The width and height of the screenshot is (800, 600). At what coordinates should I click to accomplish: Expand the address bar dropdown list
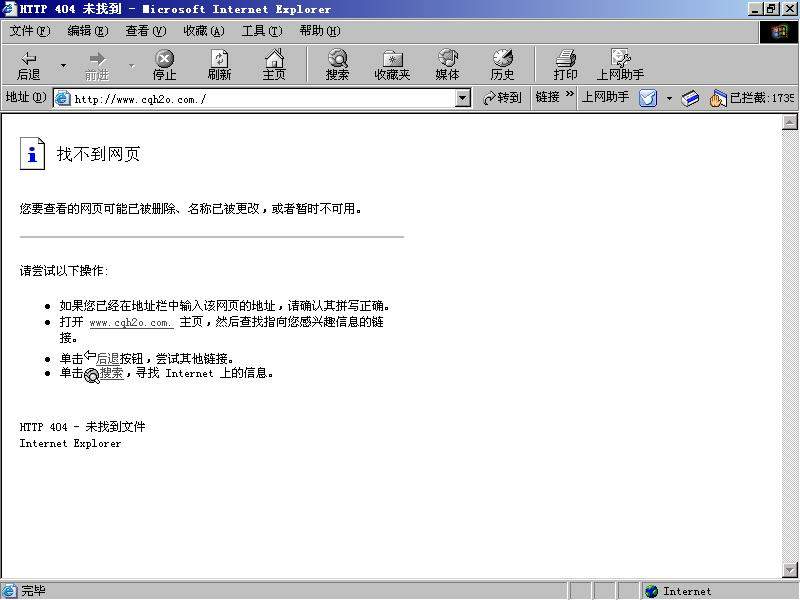[463, 98]
